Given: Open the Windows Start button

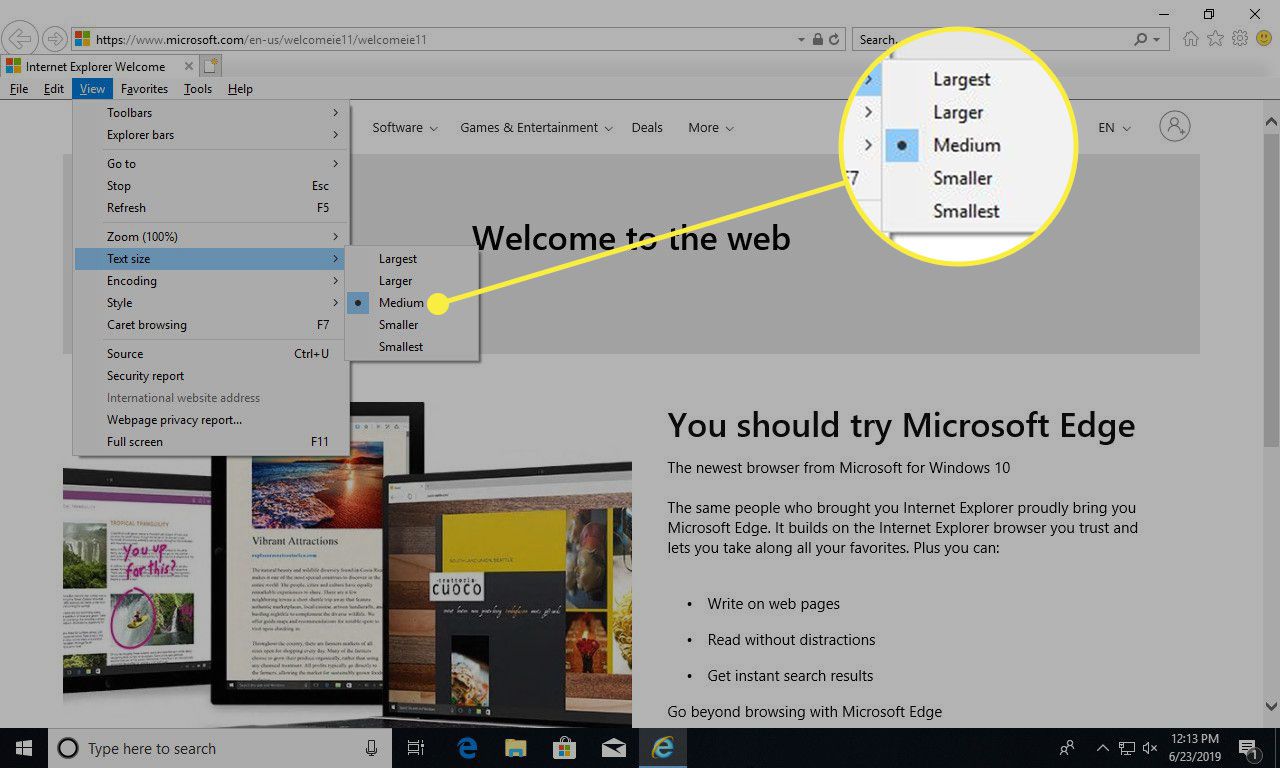Looking at the screenshot, I should (24, 748).
